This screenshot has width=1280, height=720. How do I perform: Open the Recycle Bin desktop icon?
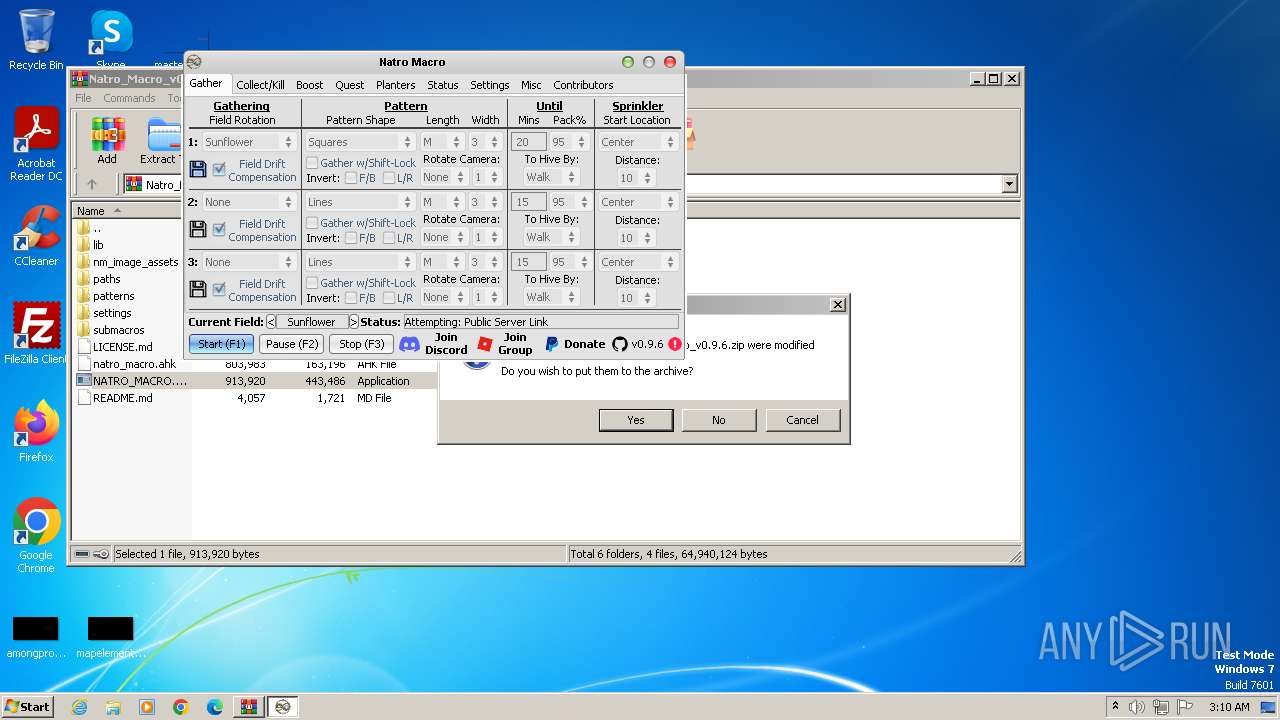(36, 40)
